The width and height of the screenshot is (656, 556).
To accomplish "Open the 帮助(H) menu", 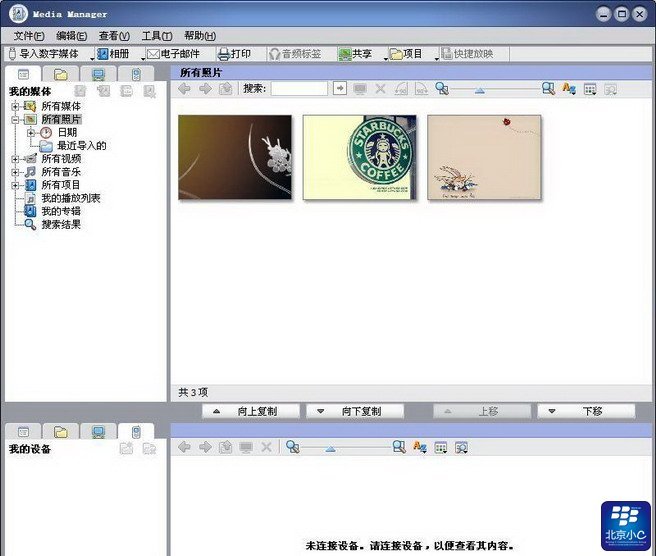I will coord(200,36).
